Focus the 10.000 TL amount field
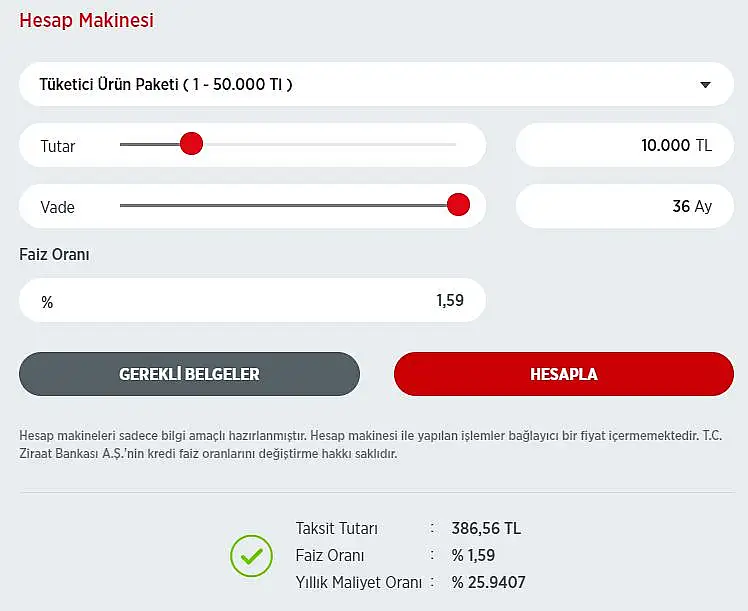Image resolution: width=748 pixels, height=611 pixels. (x=624, y=145)
